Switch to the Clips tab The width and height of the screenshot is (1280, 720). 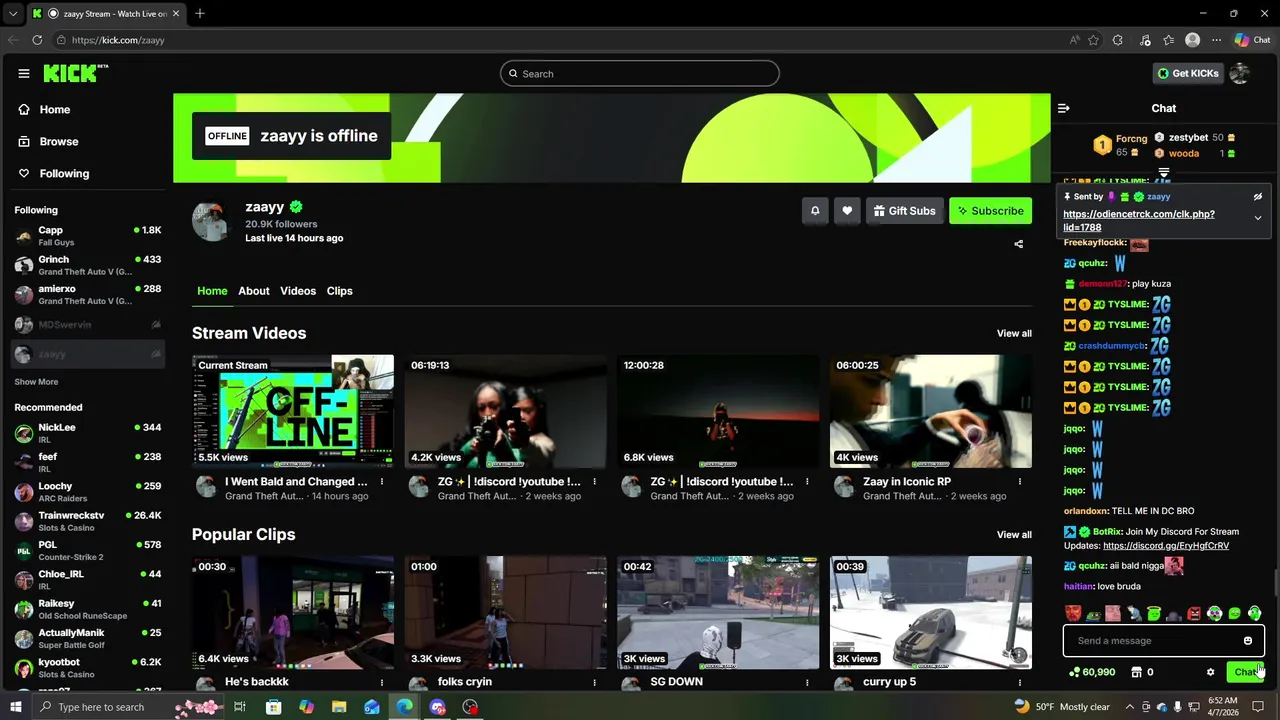tap(340, 291)
